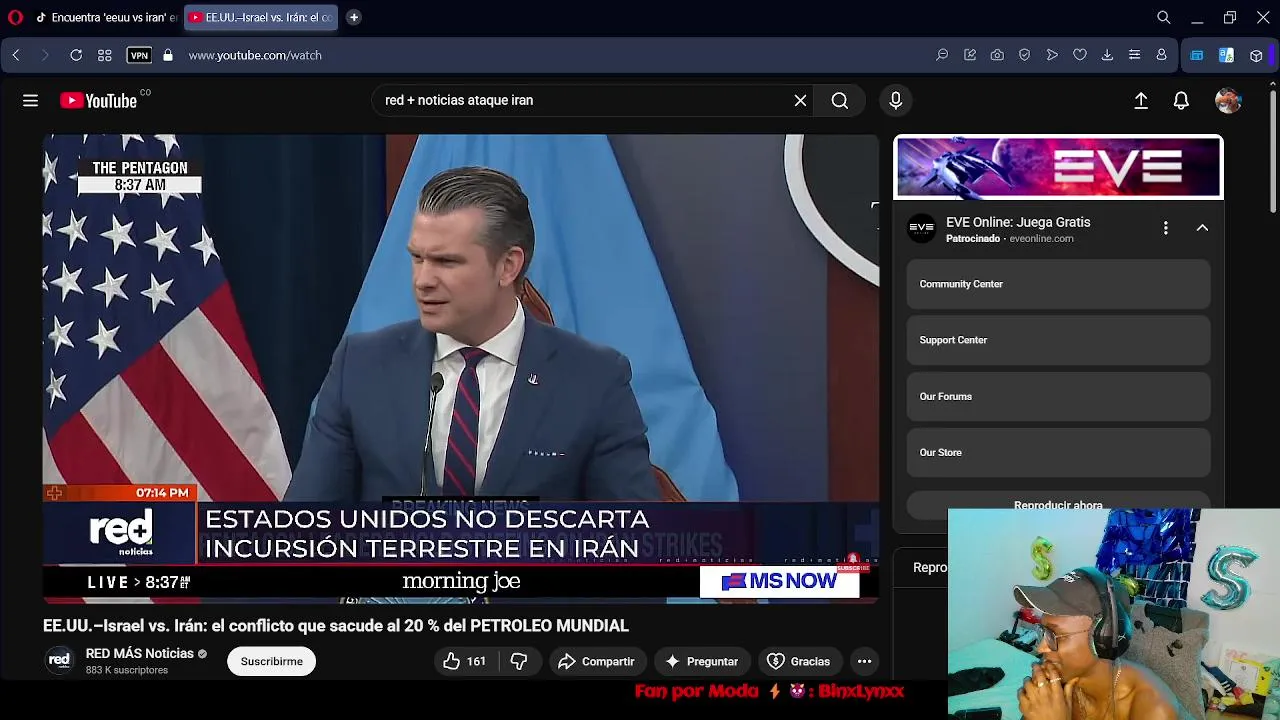Open the EVE Online ad banner
The height and width of the screenshot is (720, 1280).
(x=1058, y=168)
